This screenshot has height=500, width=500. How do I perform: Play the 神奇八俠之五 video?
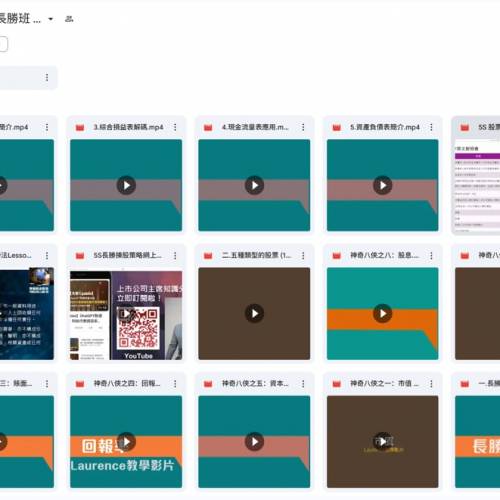click(x=254, y=442)
